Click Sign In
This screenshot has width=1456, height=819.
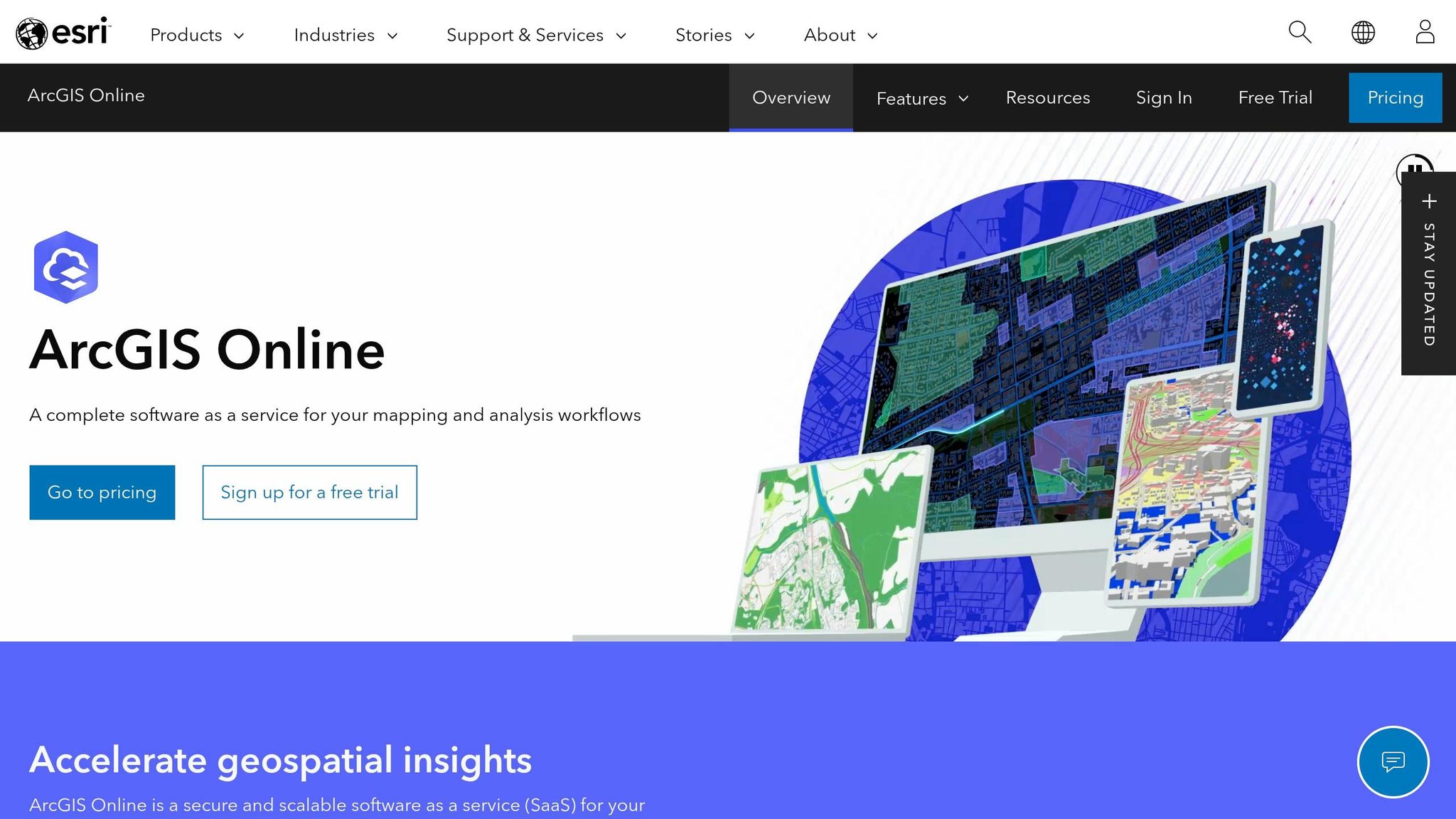coord(1164,98)
